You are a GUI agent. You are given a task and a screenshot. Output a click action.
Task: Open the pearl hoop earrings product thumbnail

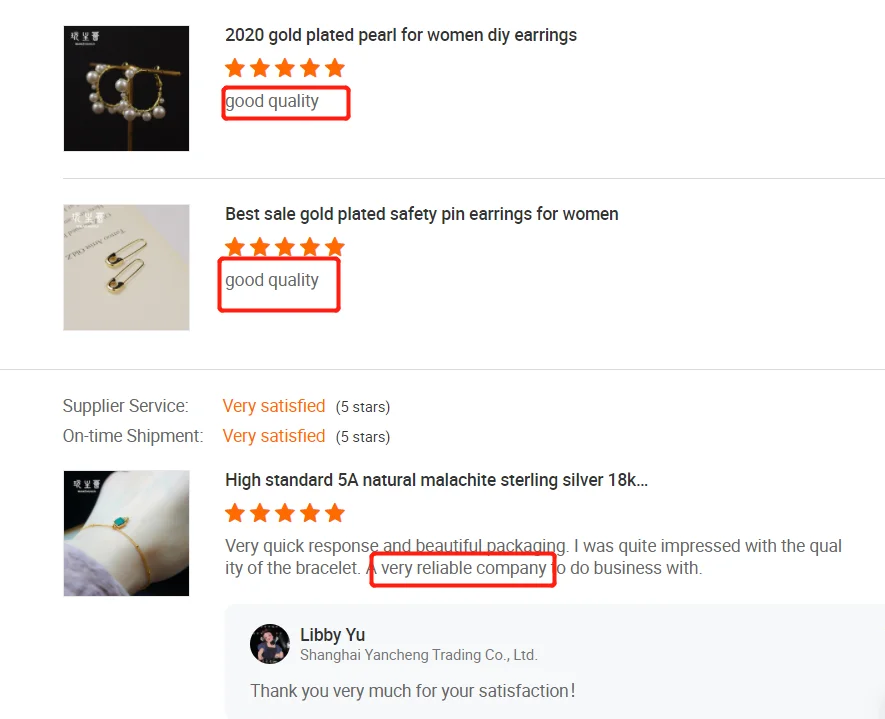126,88
